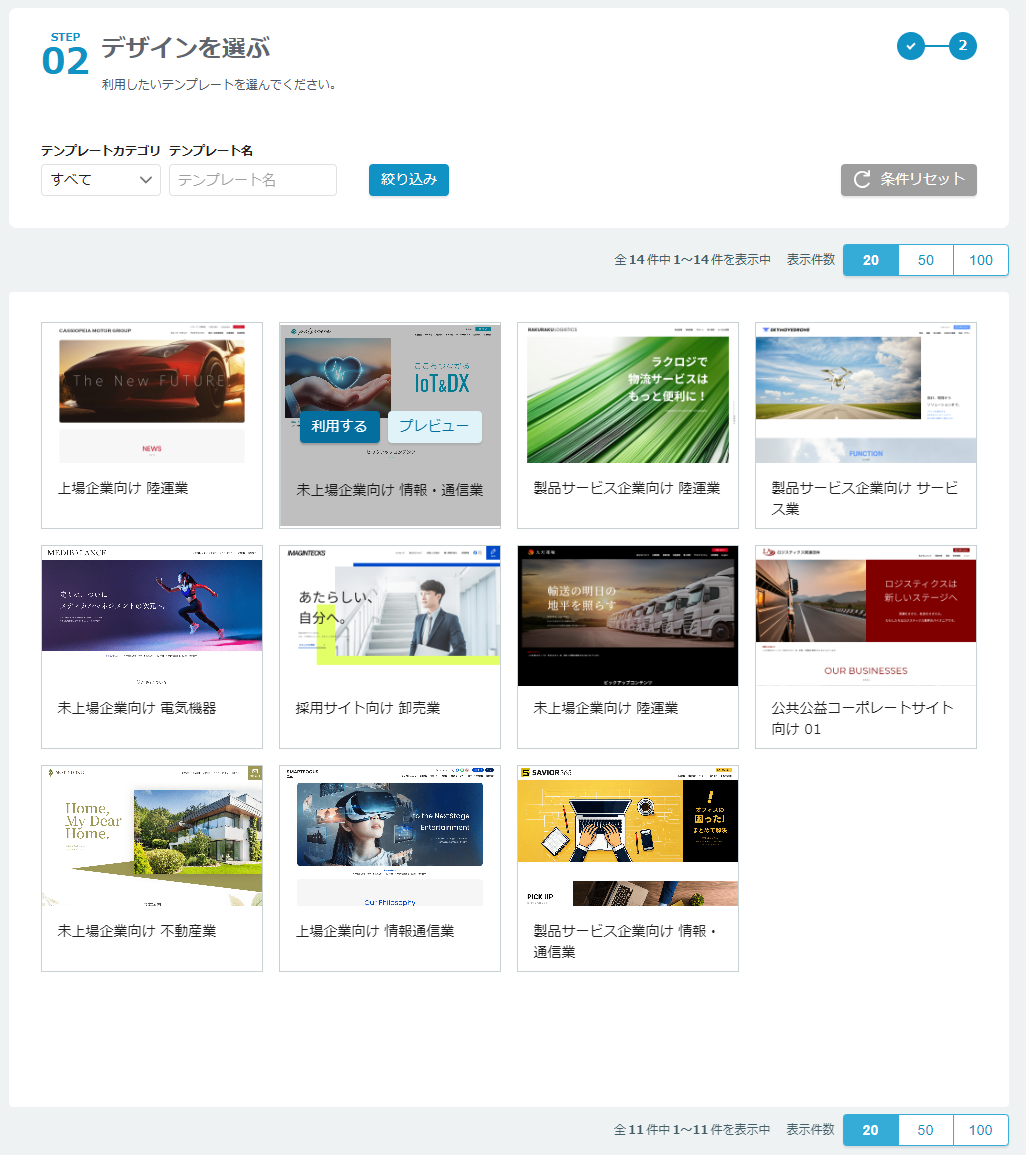Viewport: 1026px width, 1155px height.
Task: Click the completed step 1 checkmark circle
Action: 911,46
